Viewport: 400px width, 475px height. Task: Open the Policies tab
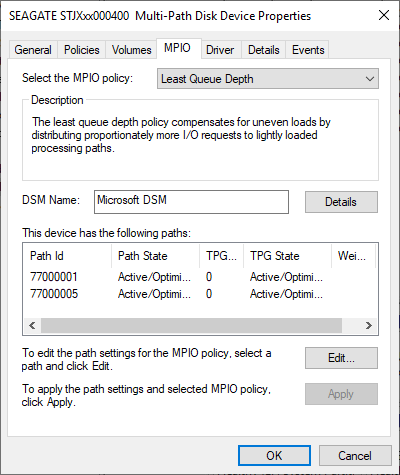click(82, 50)
